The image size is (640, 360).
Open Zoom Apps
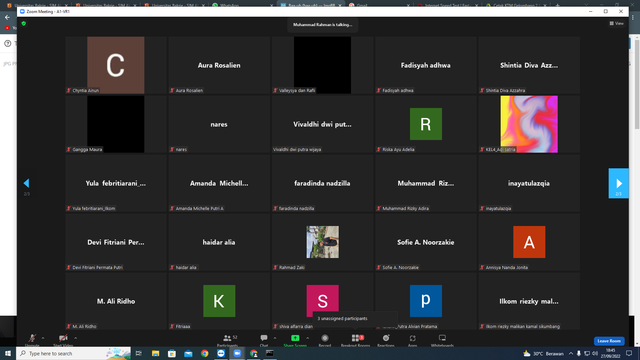(x=413, y=340)
